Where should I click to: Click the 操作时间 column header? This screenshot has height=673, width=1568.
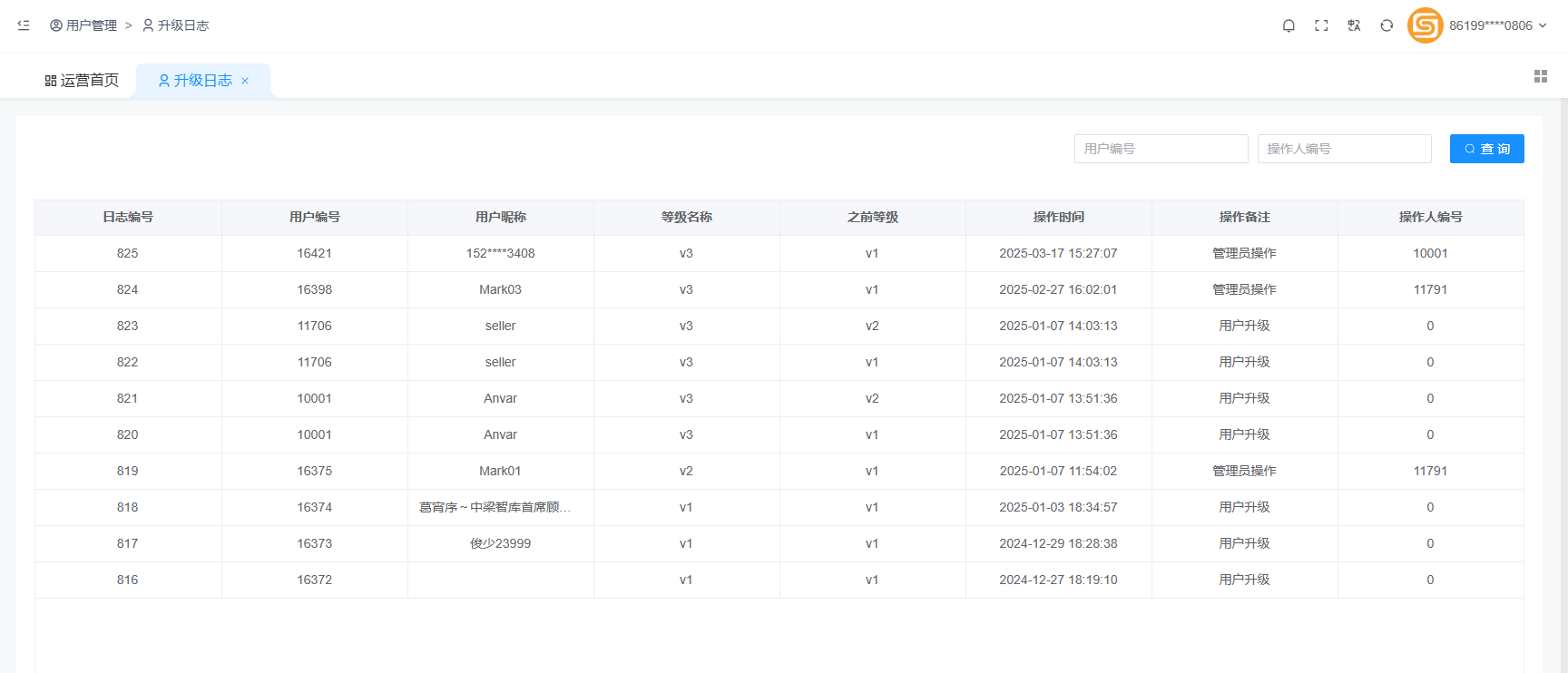[1058, 218]
